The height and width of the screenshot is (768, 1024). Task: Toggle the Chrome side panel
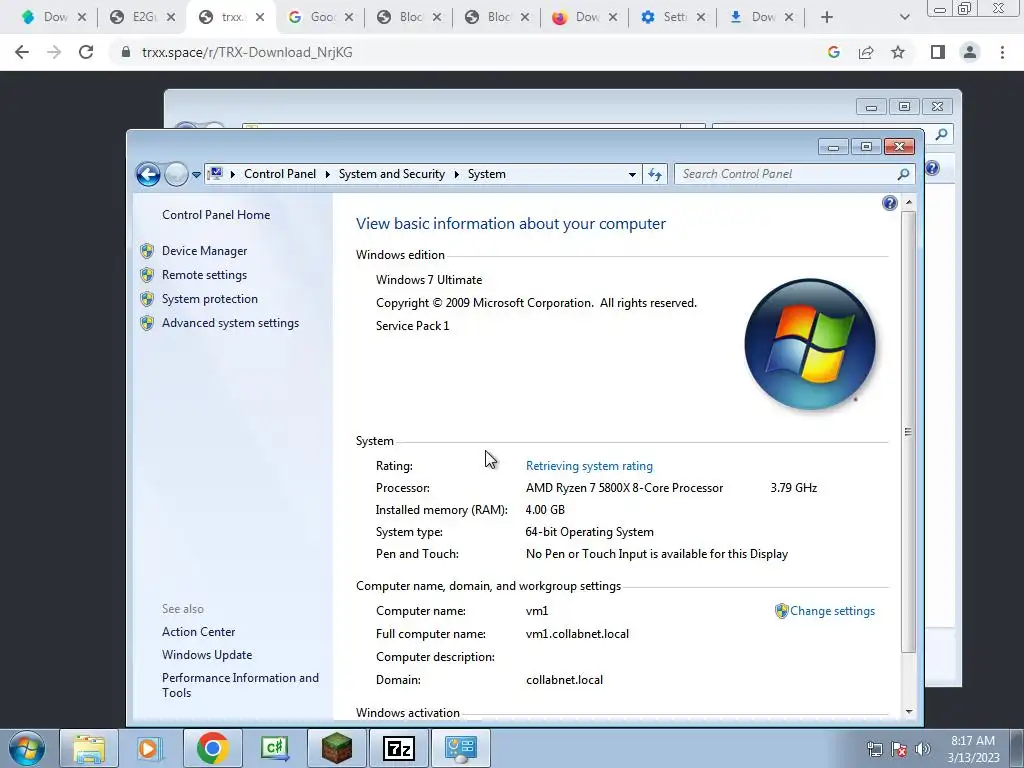coord(938,52)
